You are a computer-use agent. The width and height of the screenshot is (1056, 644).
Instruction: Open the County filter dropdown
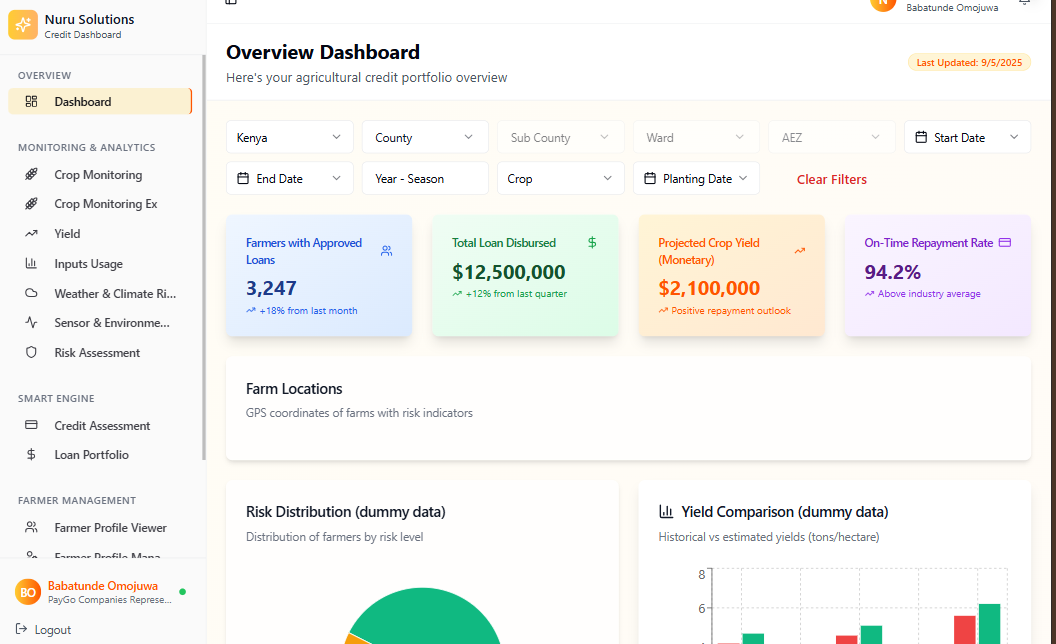[x=425, y=137]
